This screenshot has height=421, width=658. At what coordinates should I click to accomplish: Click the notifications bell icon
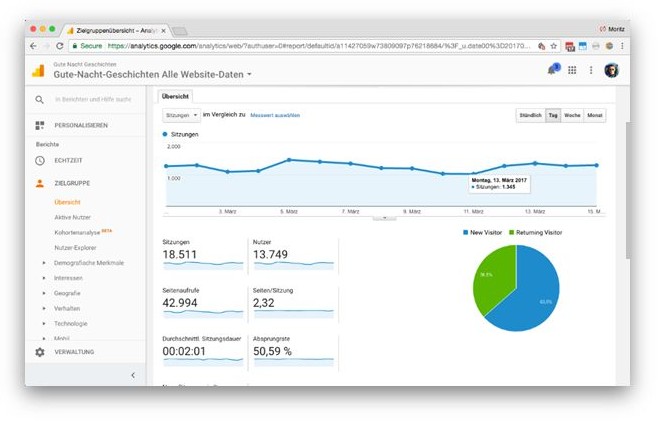[551, 70]
